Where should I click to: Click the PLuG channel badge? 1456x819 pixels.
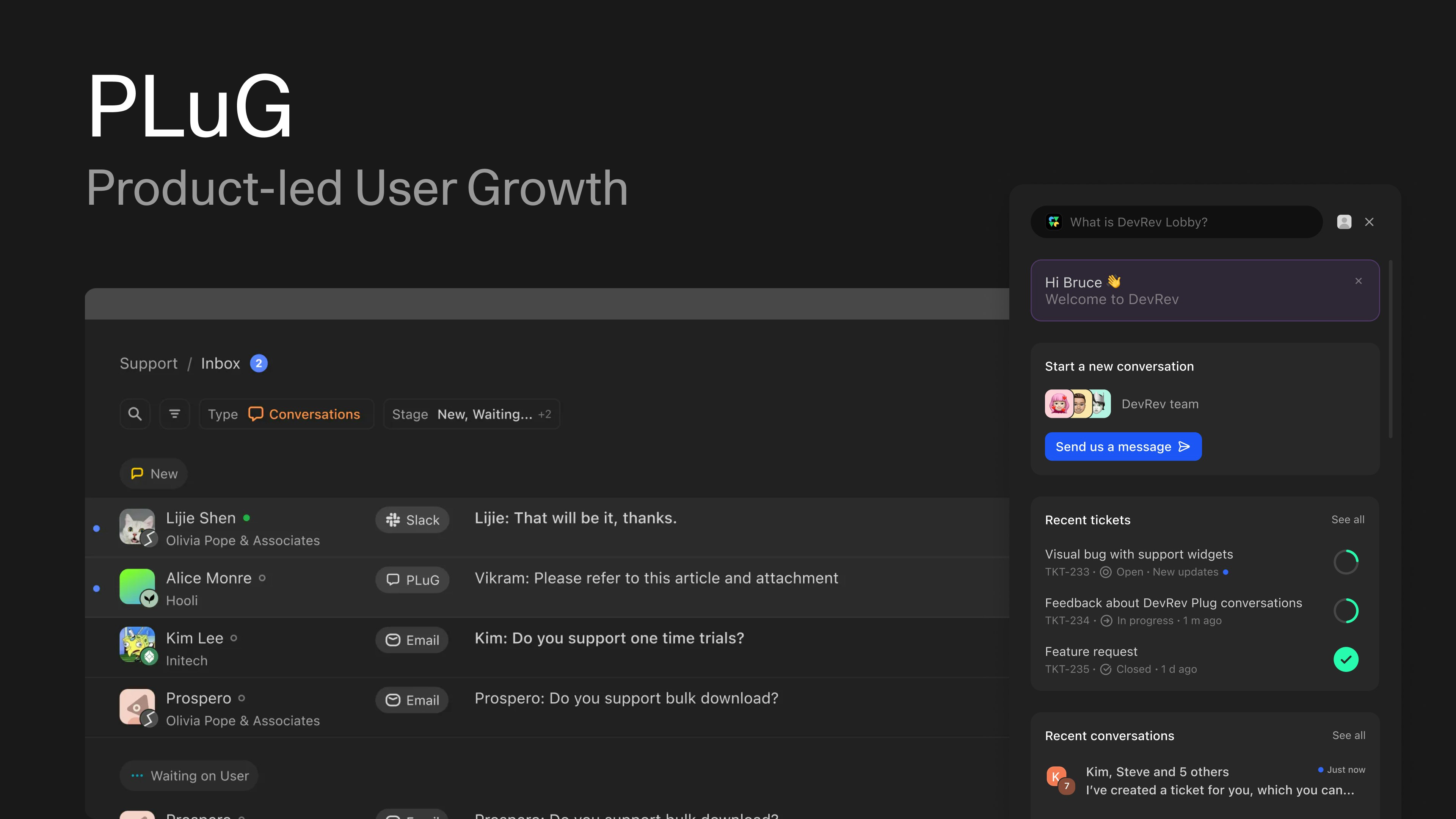click(x=412, y=580)
